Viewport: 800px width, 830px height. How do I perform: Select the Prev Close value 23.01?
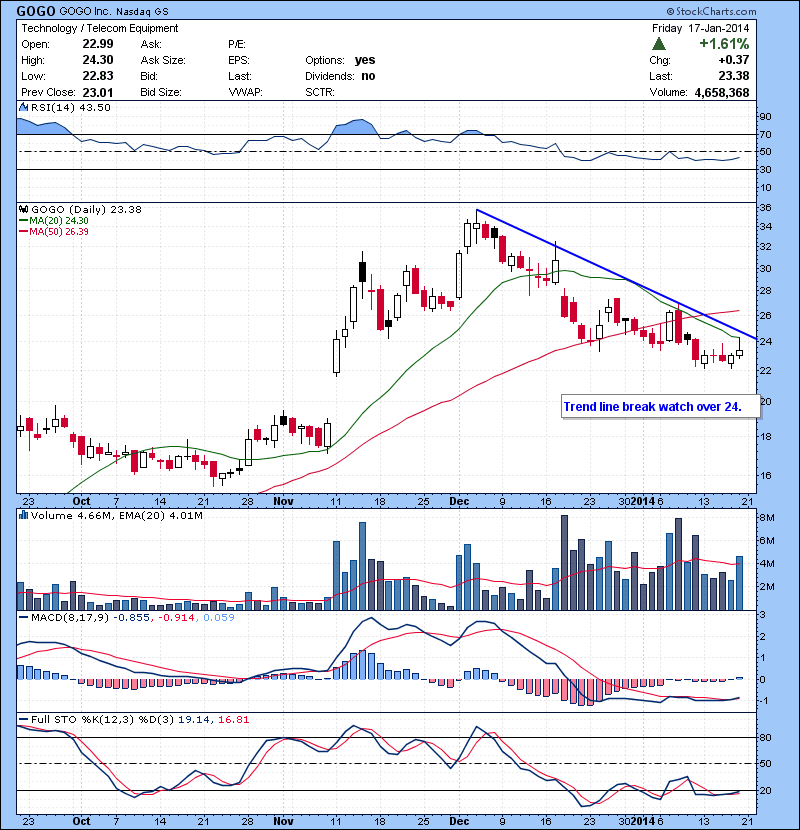coord(98,93)
